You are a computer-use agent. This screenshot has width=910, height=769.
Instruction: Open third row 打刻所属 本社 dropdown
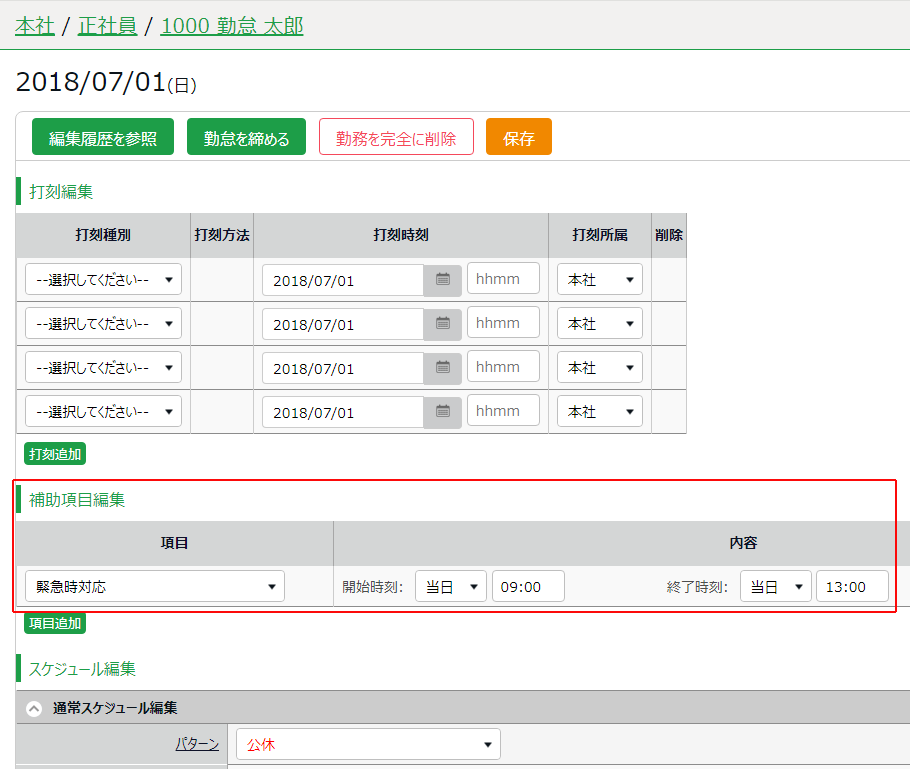coord(600,368)
